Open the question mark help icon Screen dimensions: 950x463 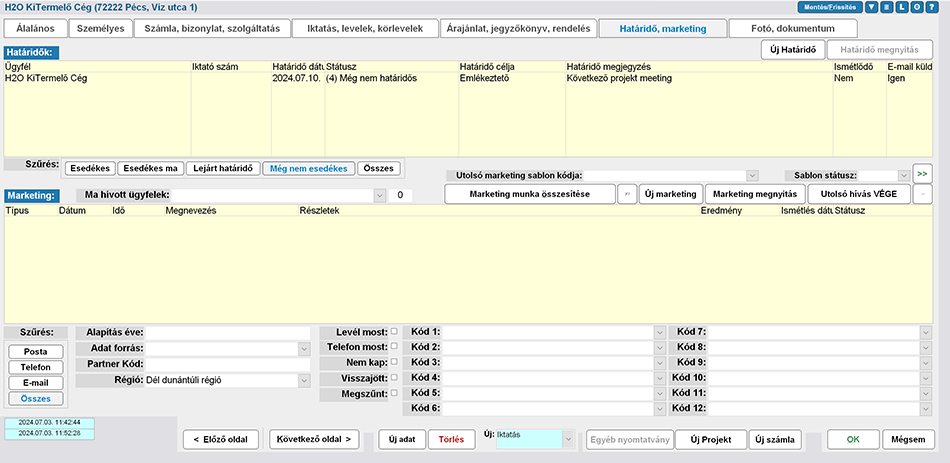[x=932, y=7]
